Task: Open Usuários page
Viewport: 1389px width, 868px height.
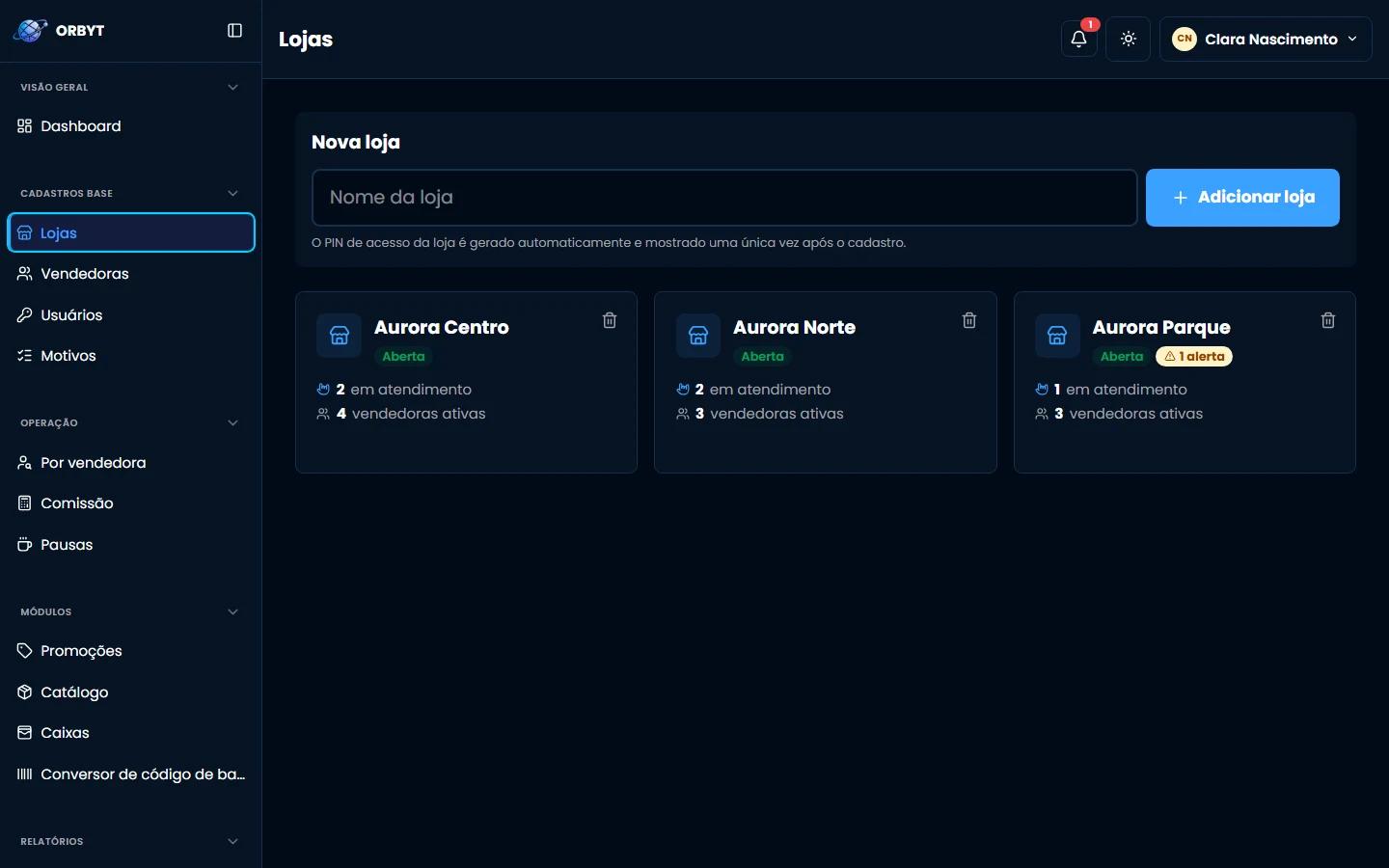Action: click(x=131, y=315)
